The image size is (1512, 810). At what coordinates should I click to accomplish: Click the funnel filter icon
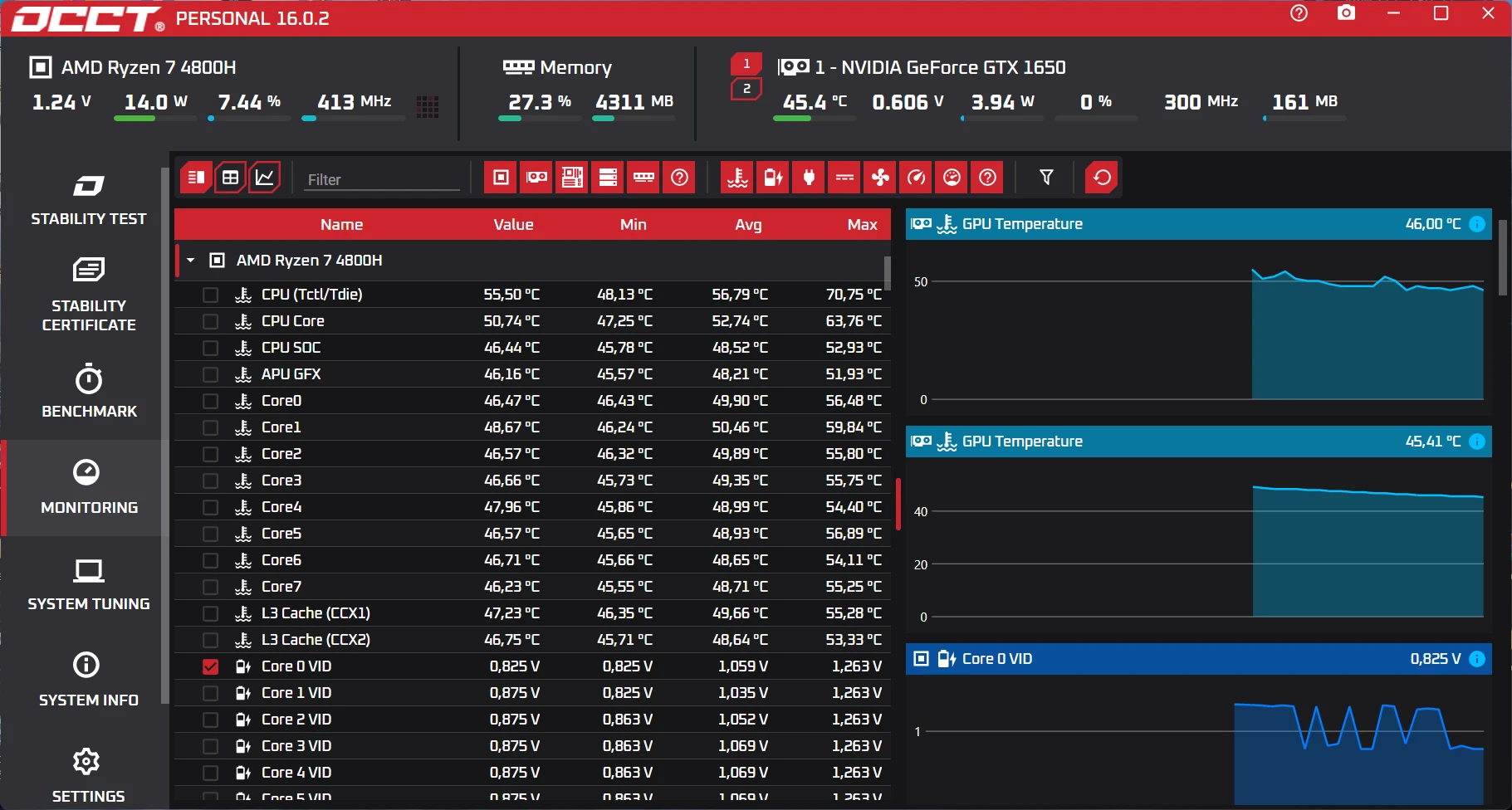pos(1046,178)
